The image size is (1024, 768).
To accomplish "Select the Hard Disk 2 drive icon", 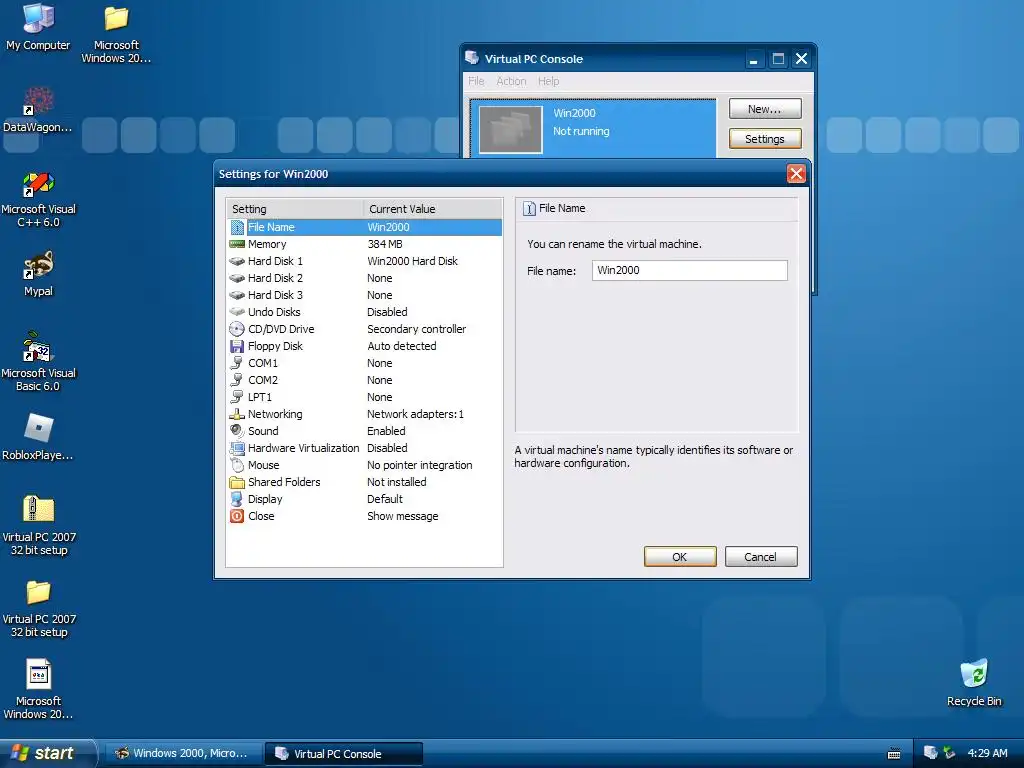I will 237,278.
